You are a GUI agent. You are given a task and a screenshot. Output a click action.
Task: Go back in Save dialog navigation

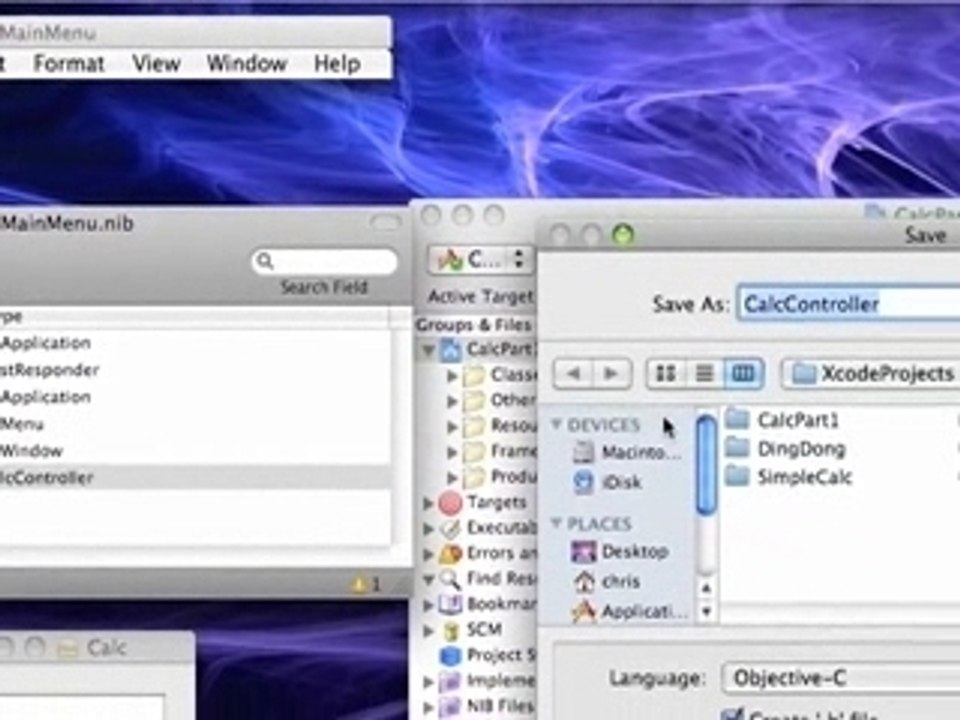(573, 373)
